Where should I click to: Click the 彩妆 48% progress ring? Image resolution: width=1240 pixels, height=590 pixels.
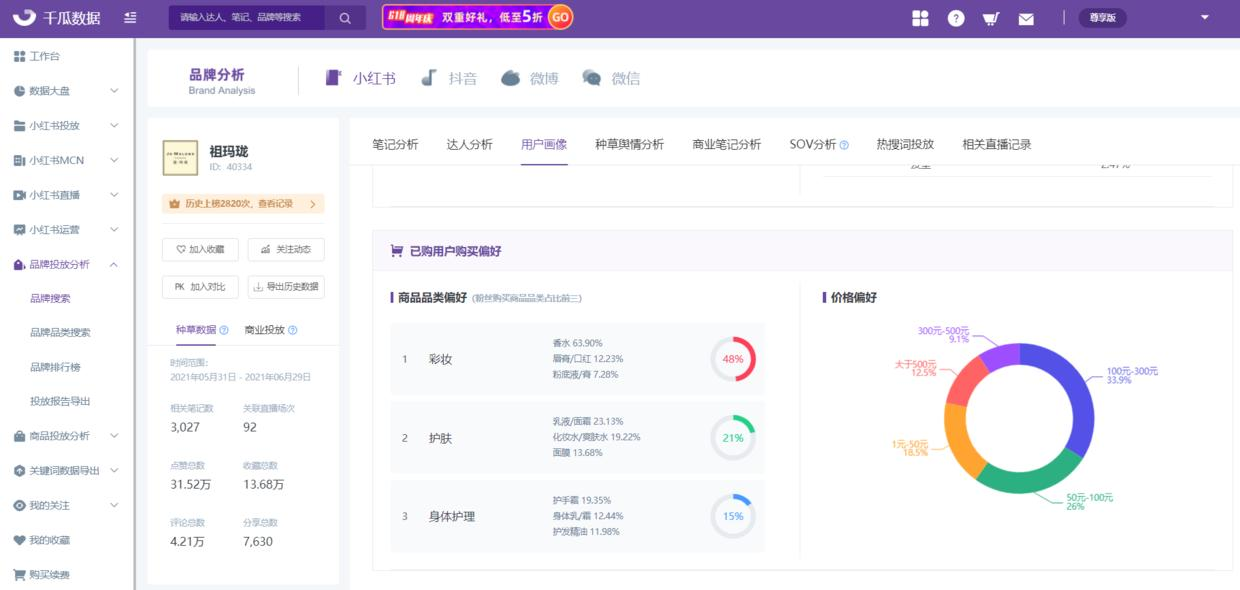731,357
